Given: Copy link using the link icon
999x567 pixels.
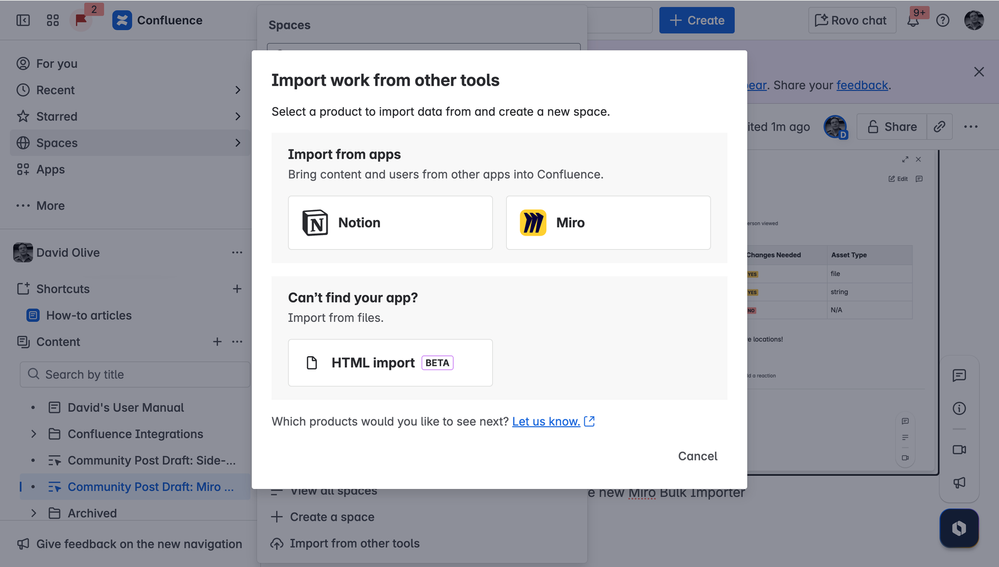Looking at the screenshot, I should pyautogui.click(x=939, y=127).
